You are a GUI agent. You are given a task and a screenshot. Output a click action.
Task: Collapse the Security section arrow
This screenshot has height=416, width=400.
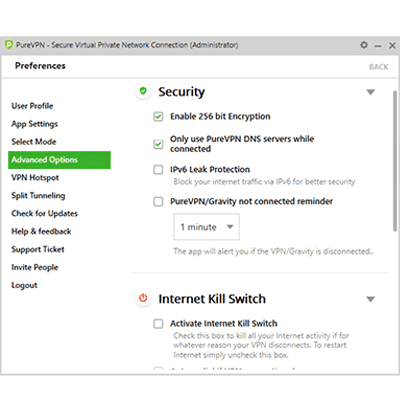tap(370, 92)
